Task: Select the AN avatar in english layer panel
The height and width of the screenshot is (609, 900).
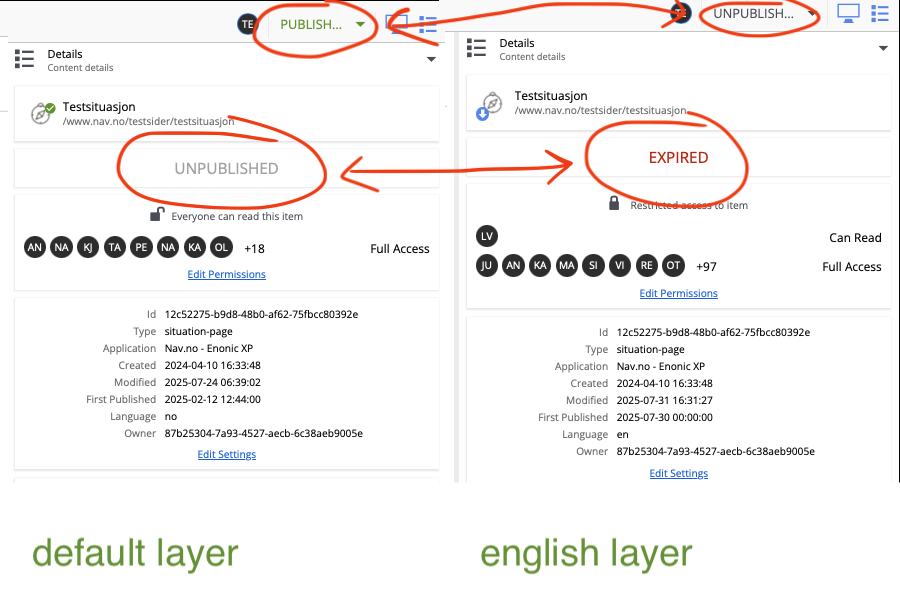Action: pyautogui.click(x=513, y=265)
